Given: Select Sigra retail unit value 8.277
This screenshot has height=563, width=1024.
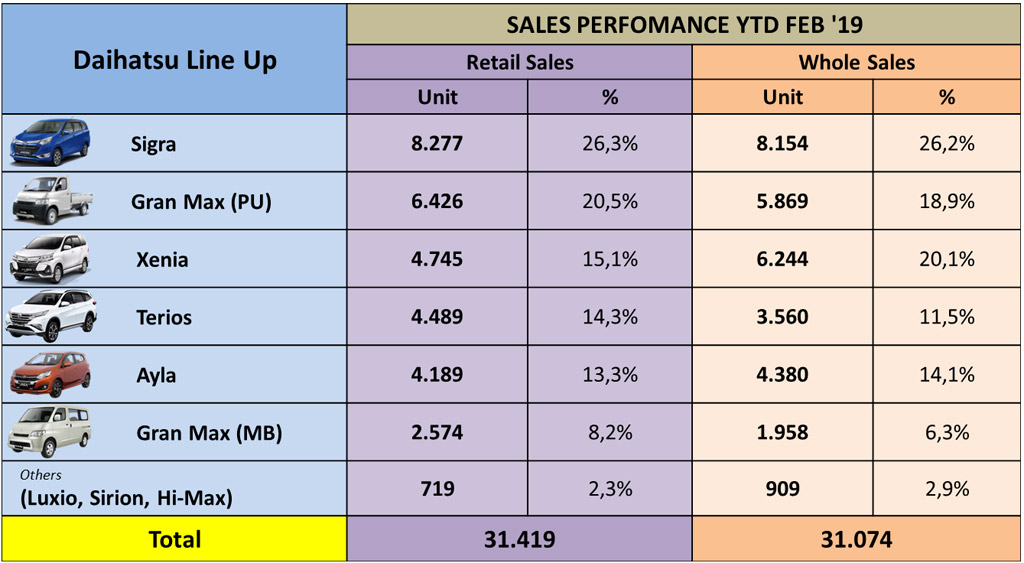Looking at the screenshot, I should (437, 143).
